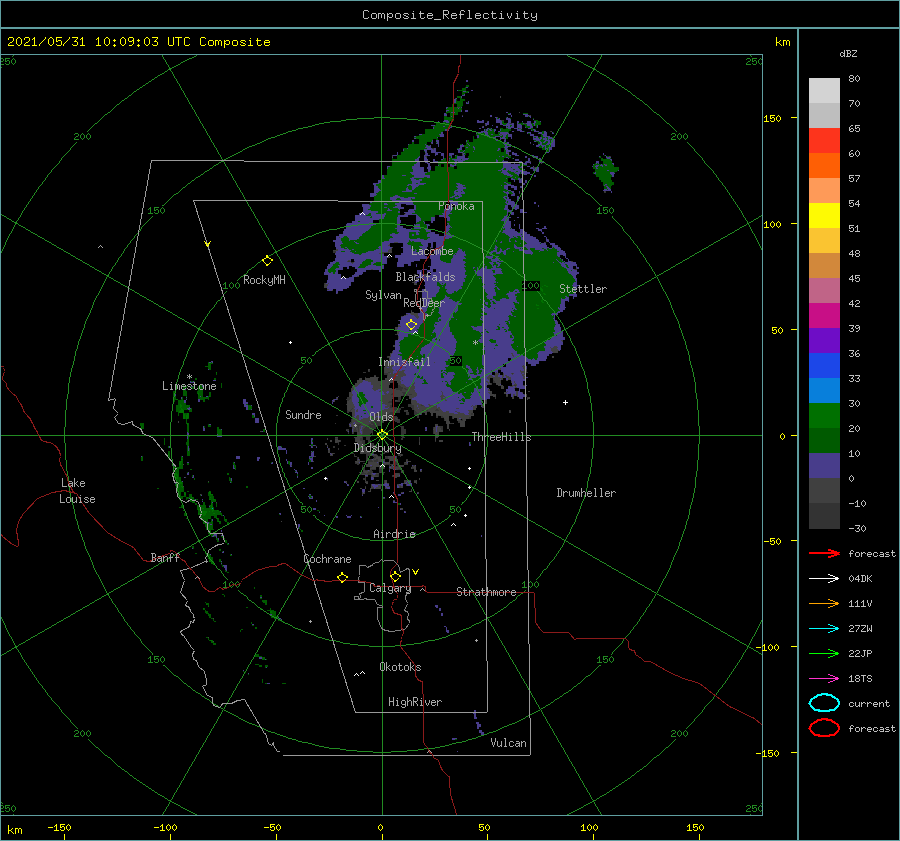Viewport: 900px width, 841px height.
Task: Click the Blackfalds city label
Action: tap(425, 277)
